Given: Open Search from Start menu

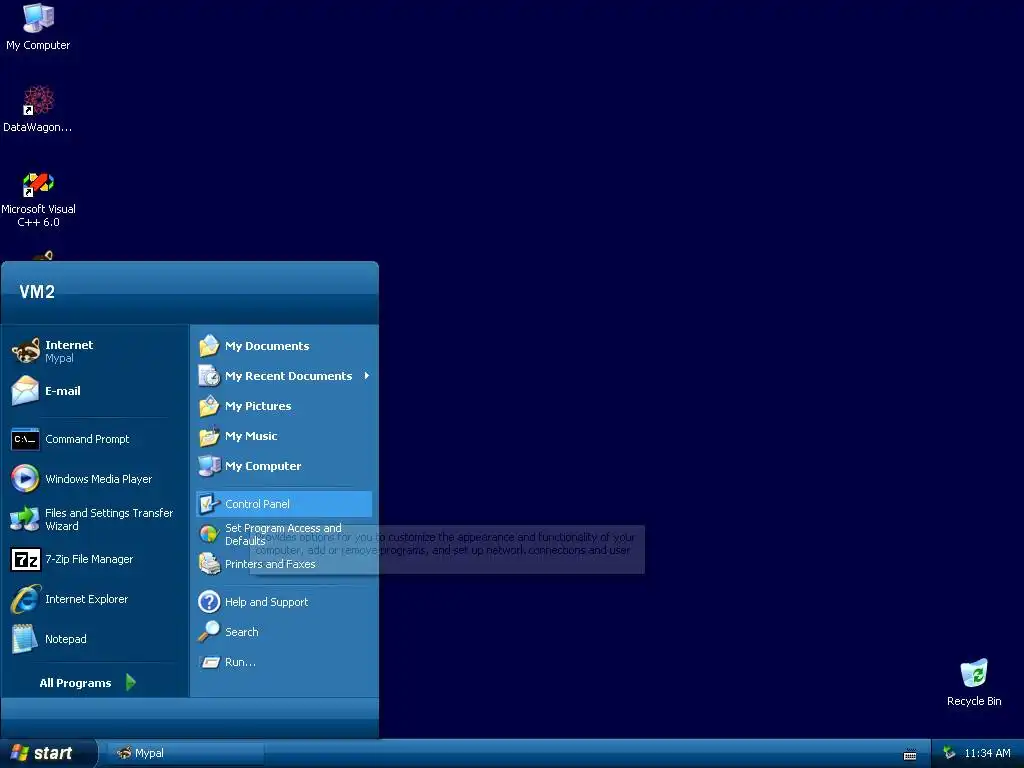Looking at the screenshot, I should pyautogui.click(x=284, y=632).
